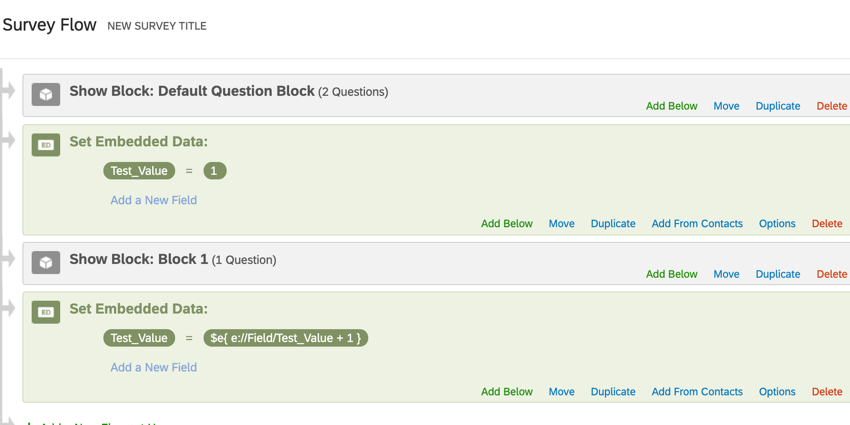Screen dimensions: 850x425
Task: Select the first Test_Value field name pill
Action: [139, 171]
